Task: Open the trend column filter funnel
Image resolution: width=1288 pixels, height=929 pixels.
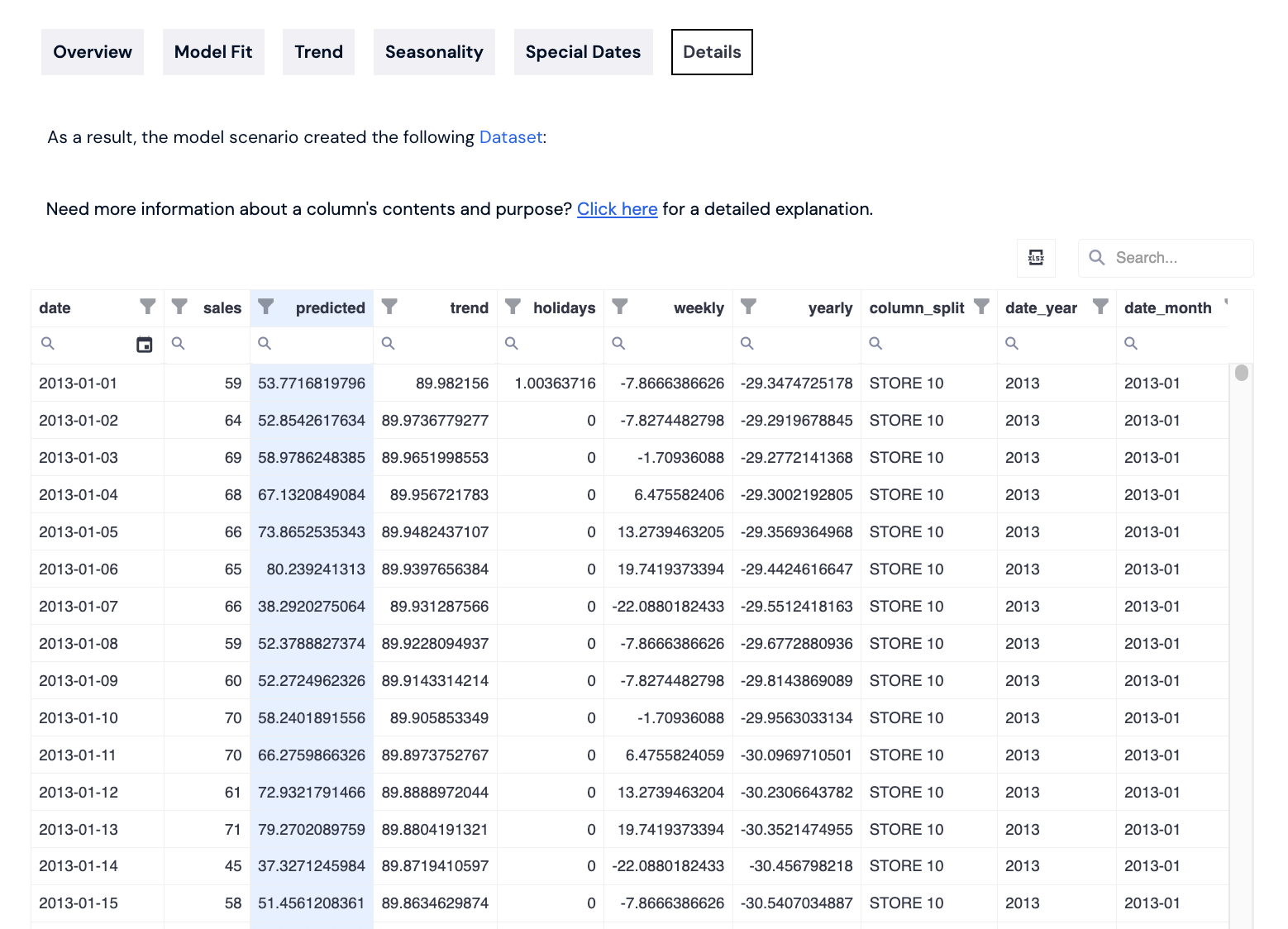Action: (389, 307)
